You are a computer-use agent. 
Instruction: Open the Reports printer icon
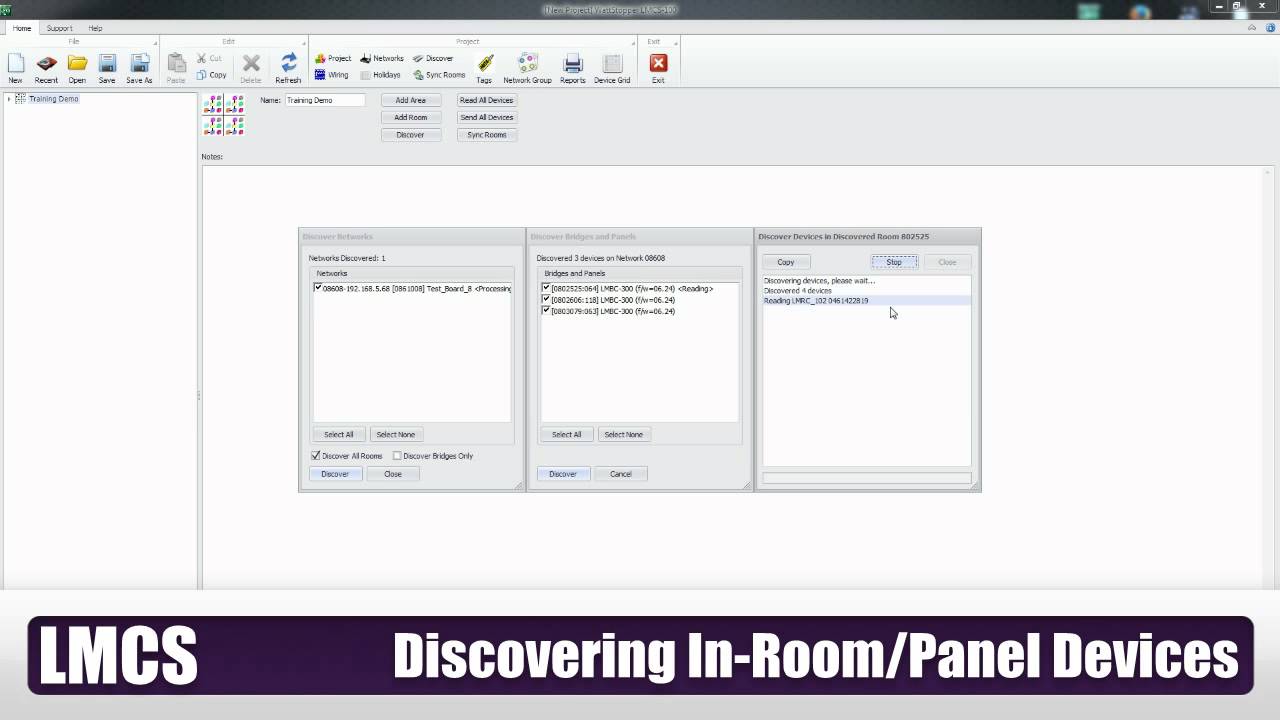pyautogui.click(x=573, y=68)
